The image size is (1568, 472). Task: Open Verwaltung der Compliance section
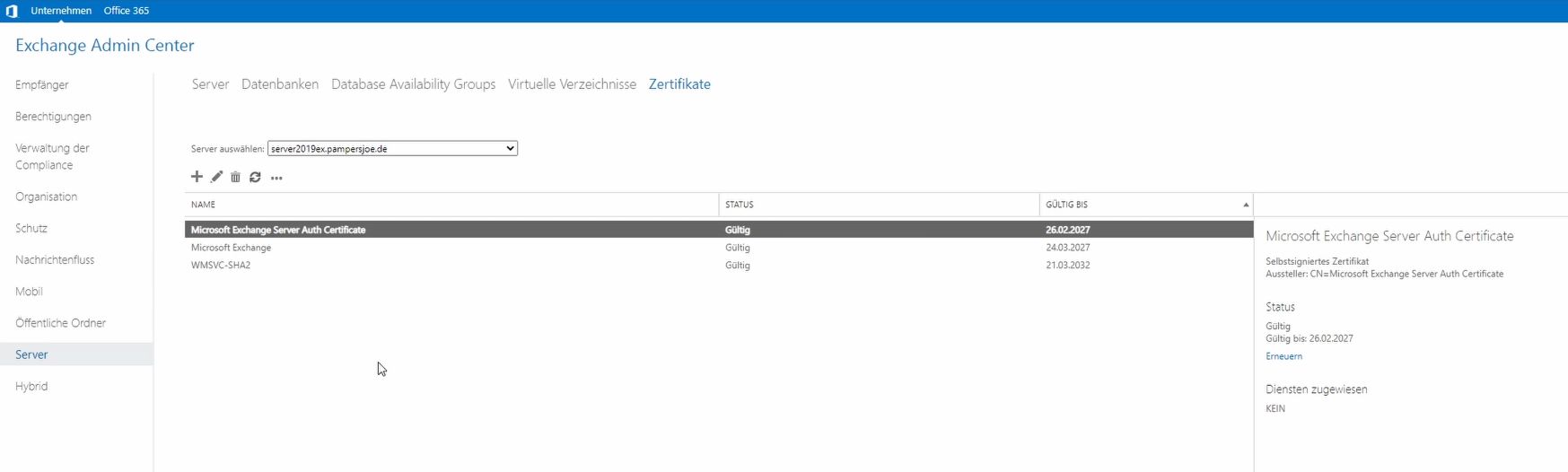coord(52,156)
